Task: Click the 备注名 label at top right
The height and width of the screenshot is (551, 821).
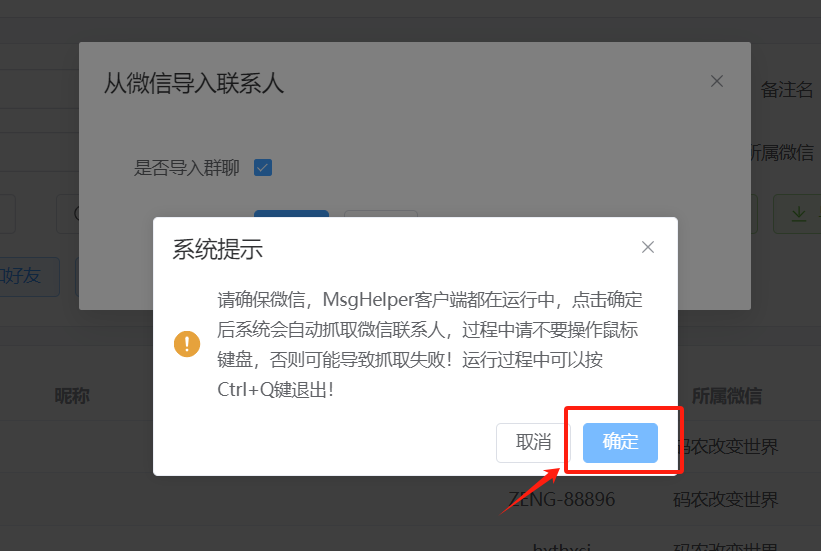Action: tap(786, 90)
